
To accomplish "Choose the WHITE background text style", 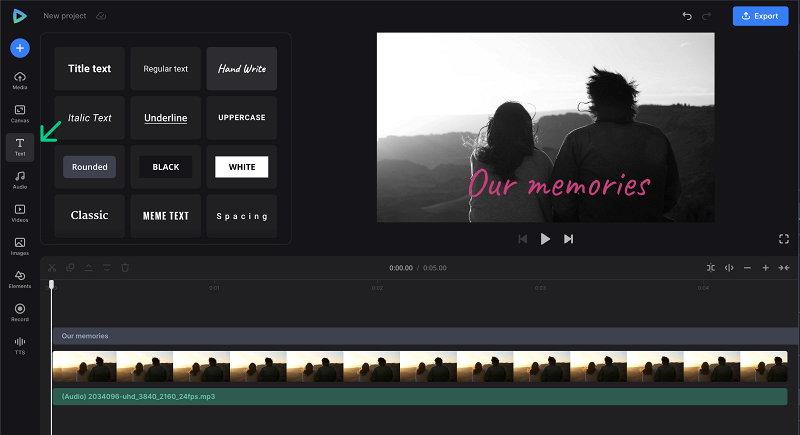I will (x=242, y=167).
